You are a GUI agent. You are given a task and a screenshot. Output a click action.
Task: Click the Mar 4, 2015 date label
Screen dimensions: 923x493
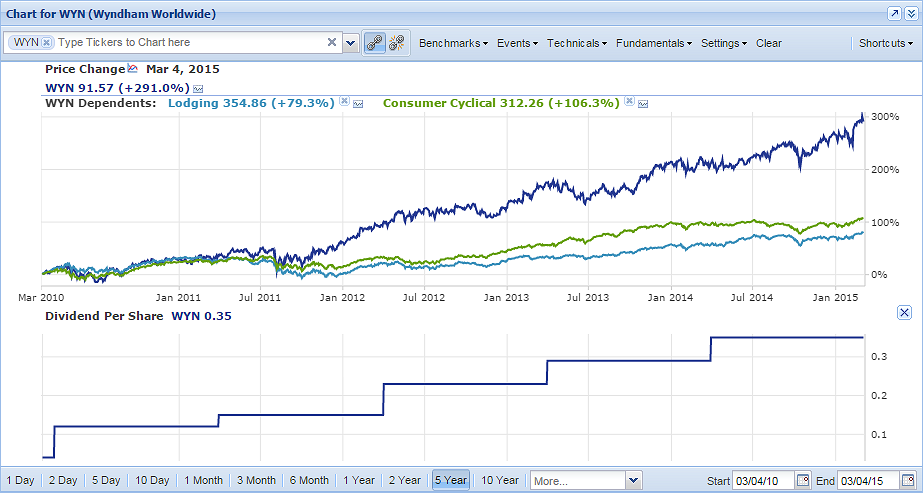click(182, 69)
